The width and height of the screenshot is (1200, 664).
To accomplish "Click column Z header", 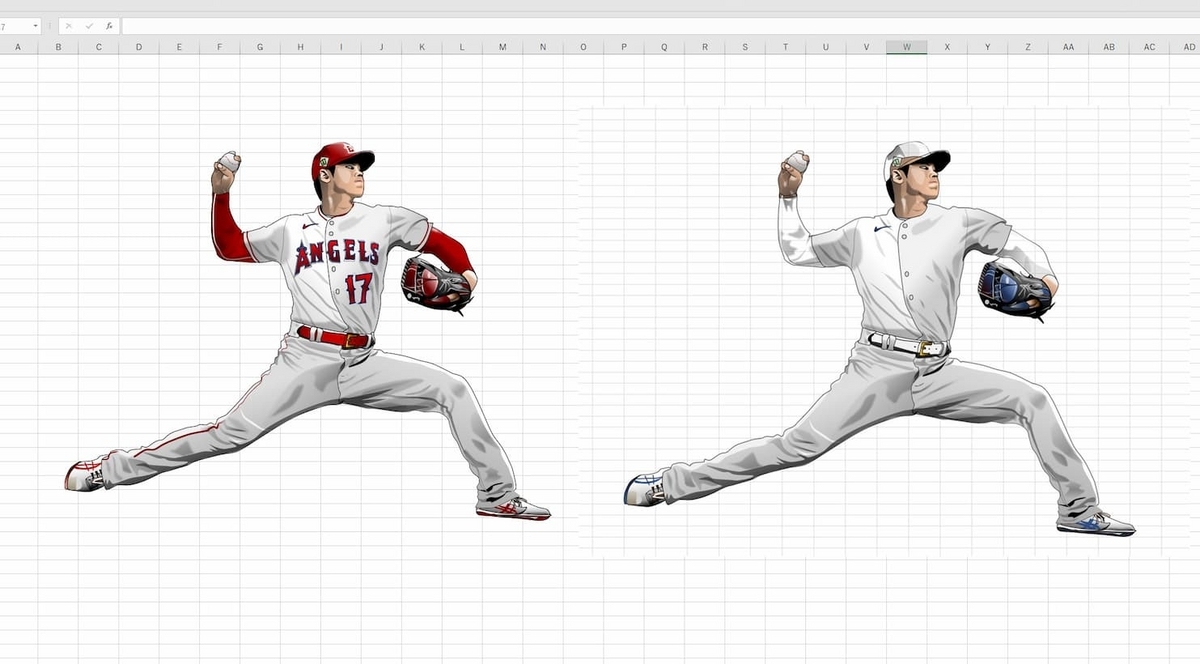I will (1027, 46).
